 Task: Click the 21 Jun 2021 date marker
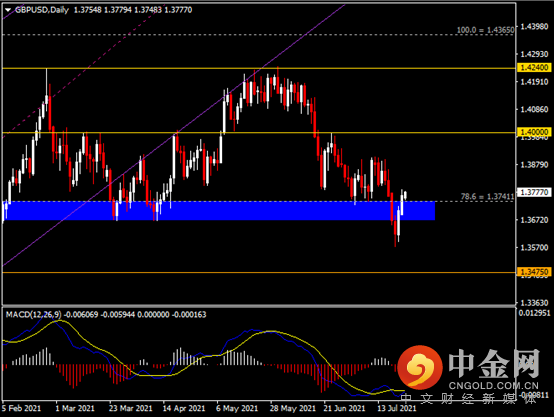[344, 408]
